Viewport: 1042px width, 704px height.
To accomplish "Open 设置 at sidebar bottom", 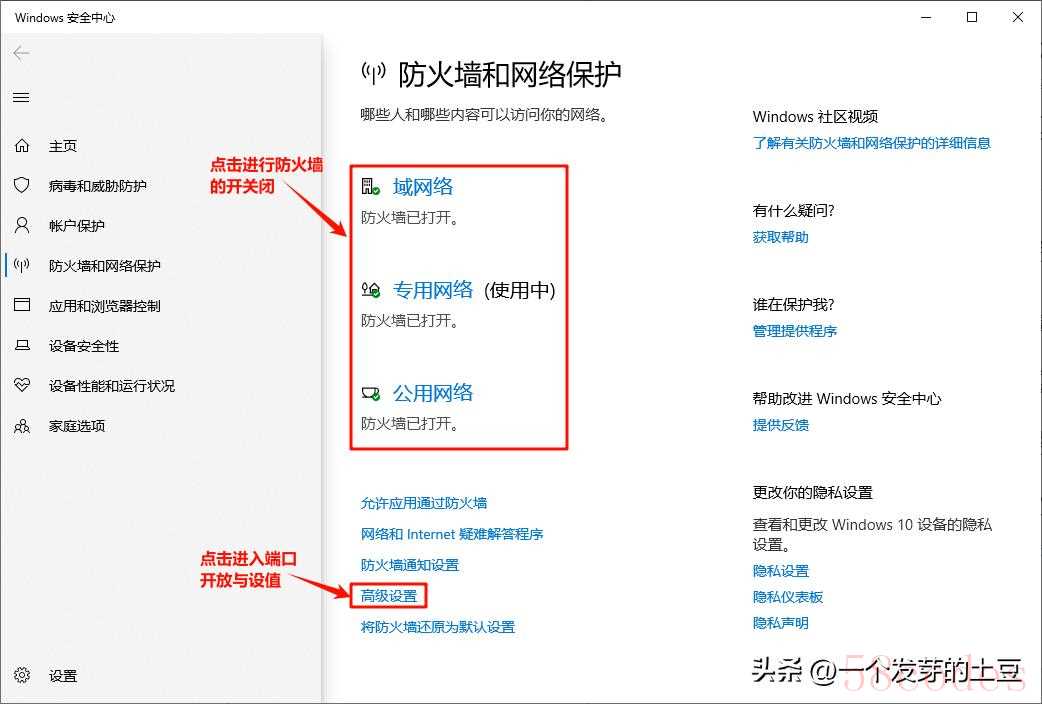I will (x=62, y=676).
